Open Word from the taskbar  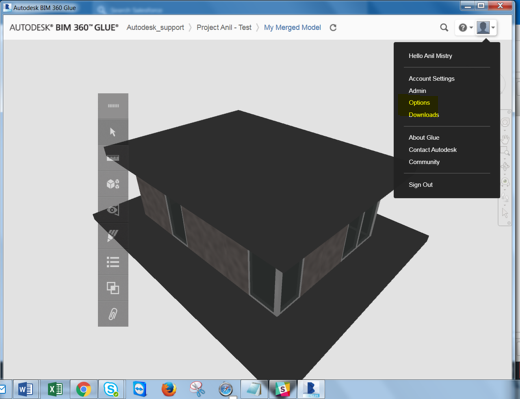coord(25,389)
